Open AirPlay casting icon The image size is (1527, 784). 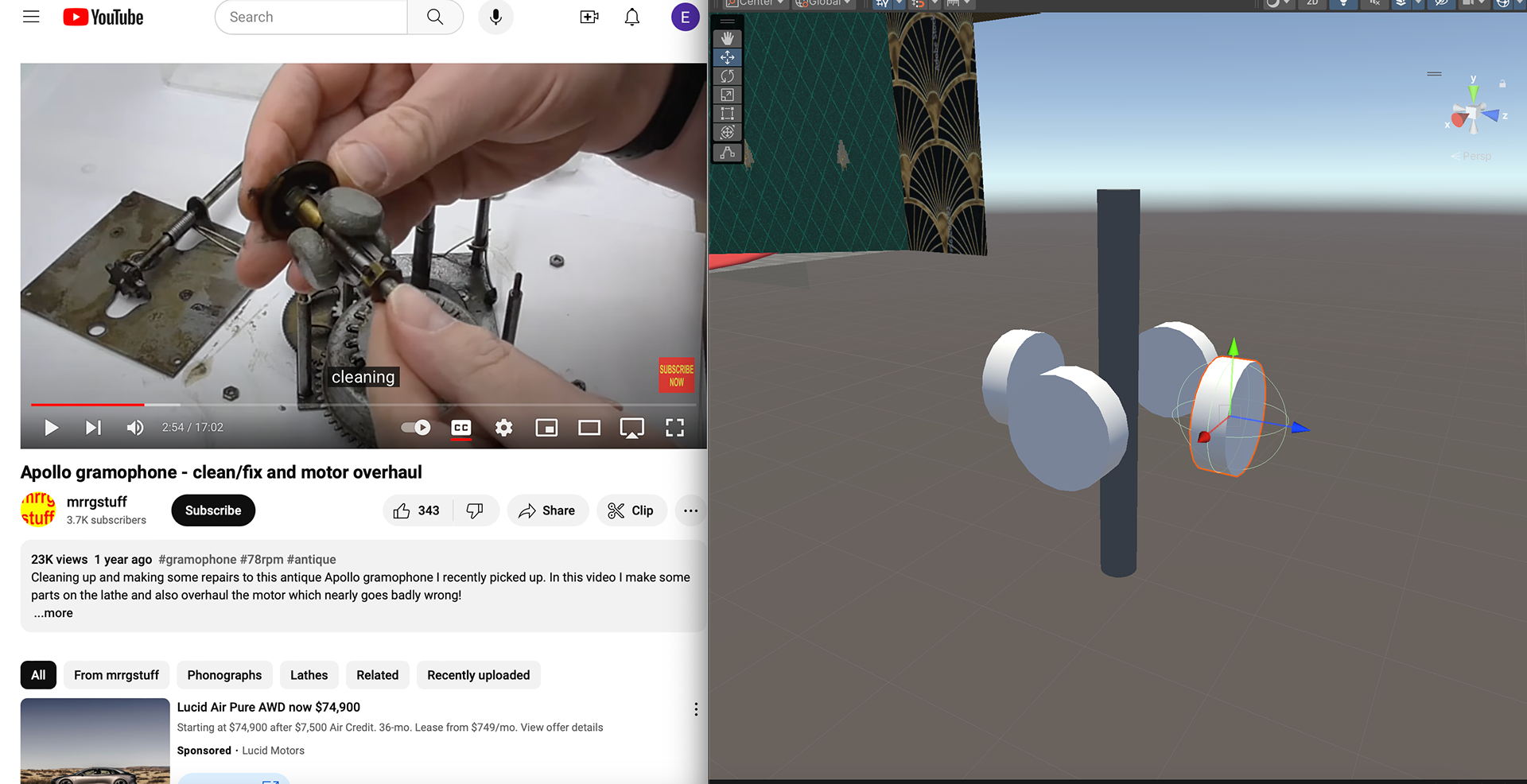[632, 429]
